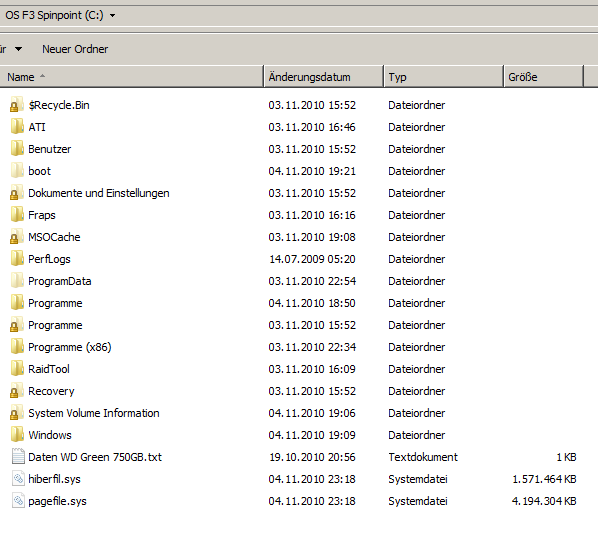Screen dimensions: 598x535
Task: Open the $Recycle.Bin folder icon
Action: 16,105
